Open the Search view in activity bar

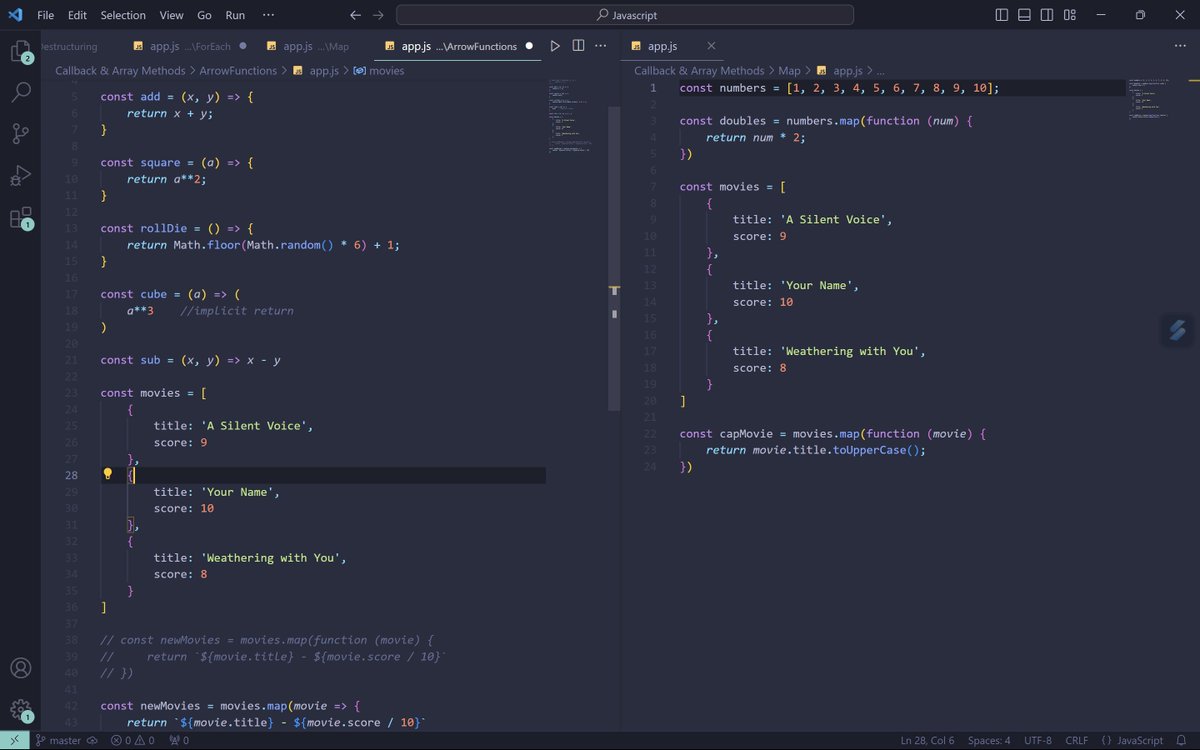click(x=20, y=93)
